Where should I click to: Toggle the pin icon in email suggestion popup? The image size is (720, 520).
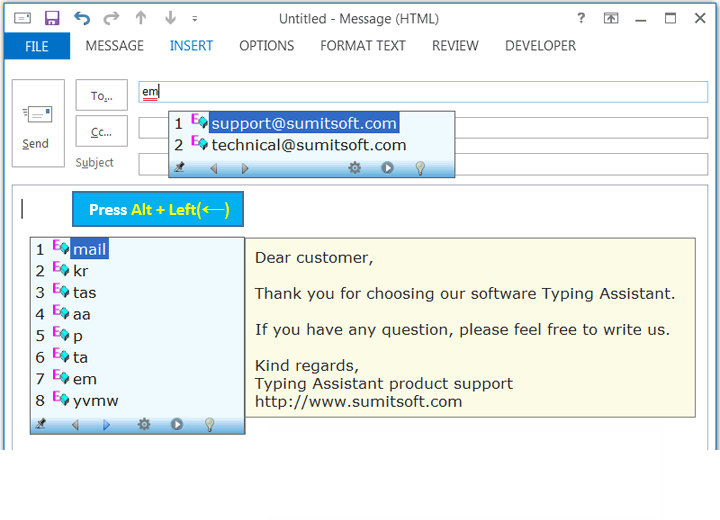[180, 168]
